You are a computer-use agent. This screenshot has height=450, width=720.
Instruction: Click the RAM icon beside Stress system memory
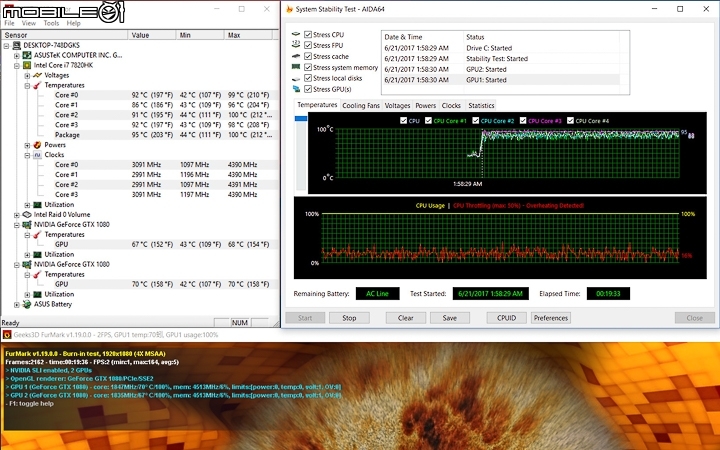point(296,67)
